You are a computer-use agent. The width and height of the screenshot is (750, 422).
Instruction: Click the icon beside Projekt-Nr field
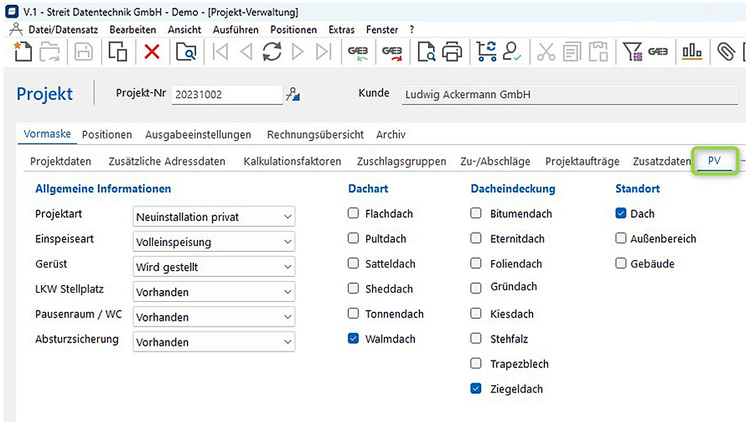pos(293,95)
